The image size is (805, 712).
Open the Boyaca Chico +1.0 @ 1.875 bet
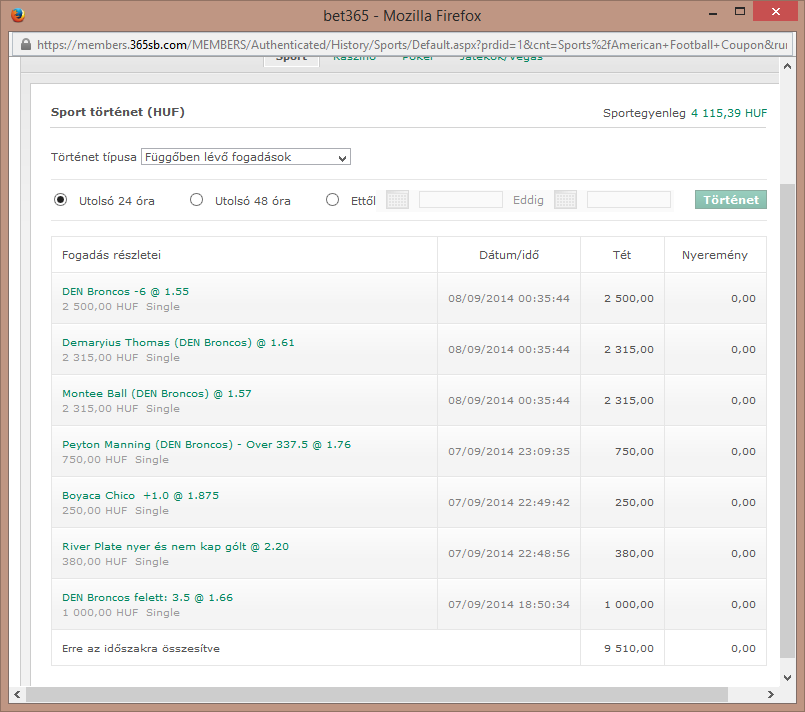click(140, 495)
